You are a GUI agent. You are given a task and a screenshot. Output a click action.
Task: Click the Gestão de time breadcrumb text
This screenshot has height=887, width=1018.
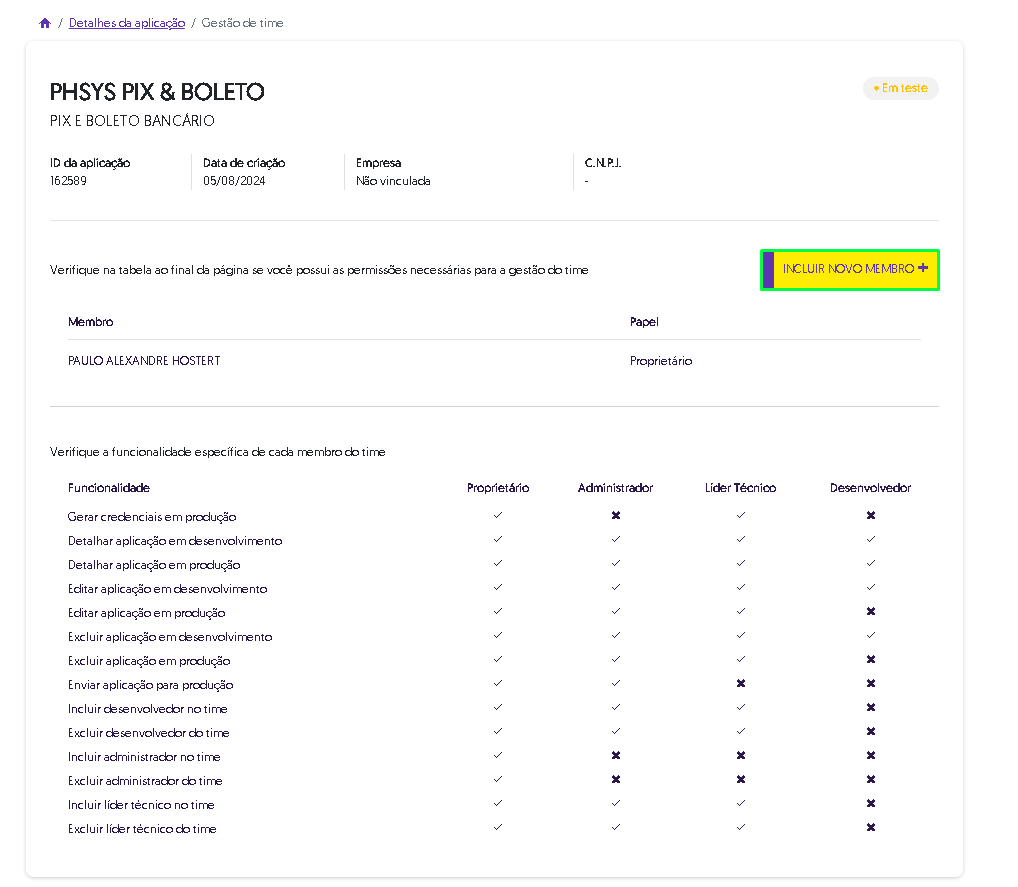pyautogui.click(x=242, y=23)
